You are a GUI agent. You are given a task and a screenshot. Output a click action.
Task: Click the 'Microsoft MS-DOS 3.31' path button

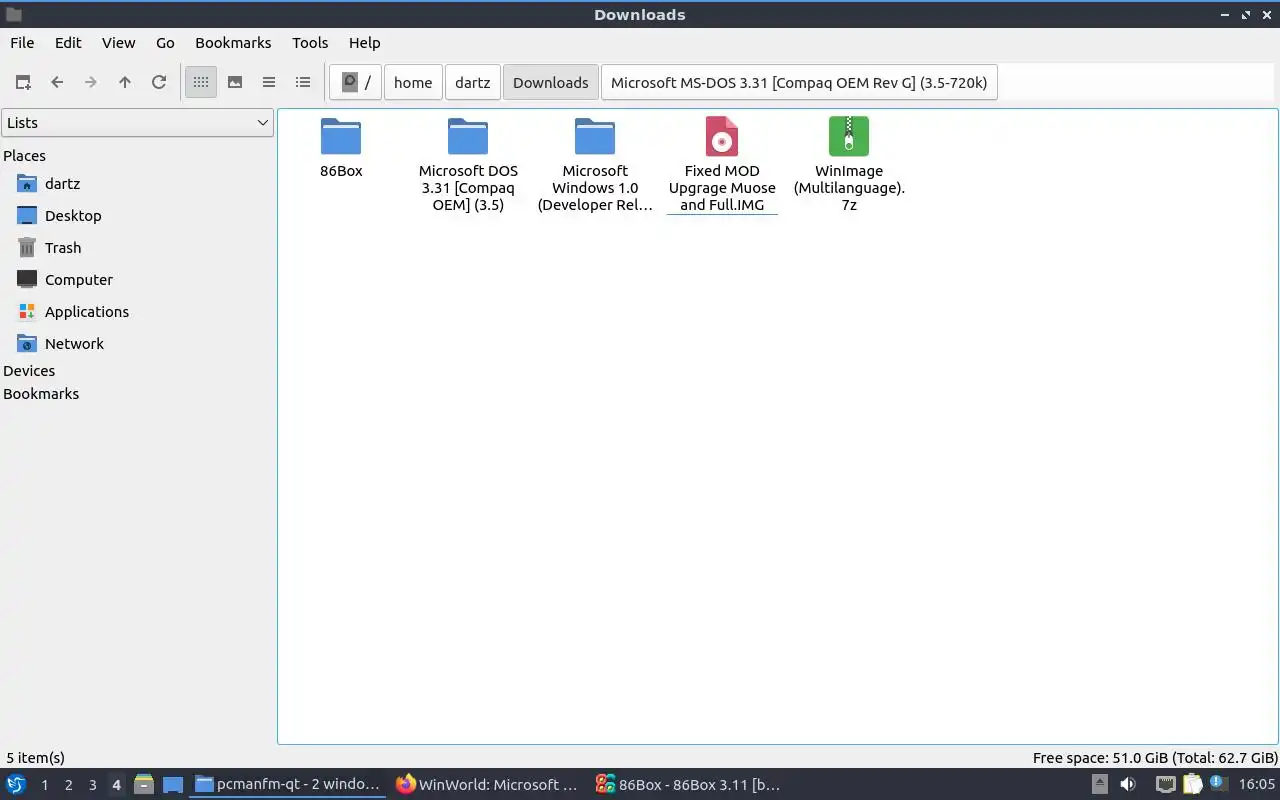click(x=799, y=82)
